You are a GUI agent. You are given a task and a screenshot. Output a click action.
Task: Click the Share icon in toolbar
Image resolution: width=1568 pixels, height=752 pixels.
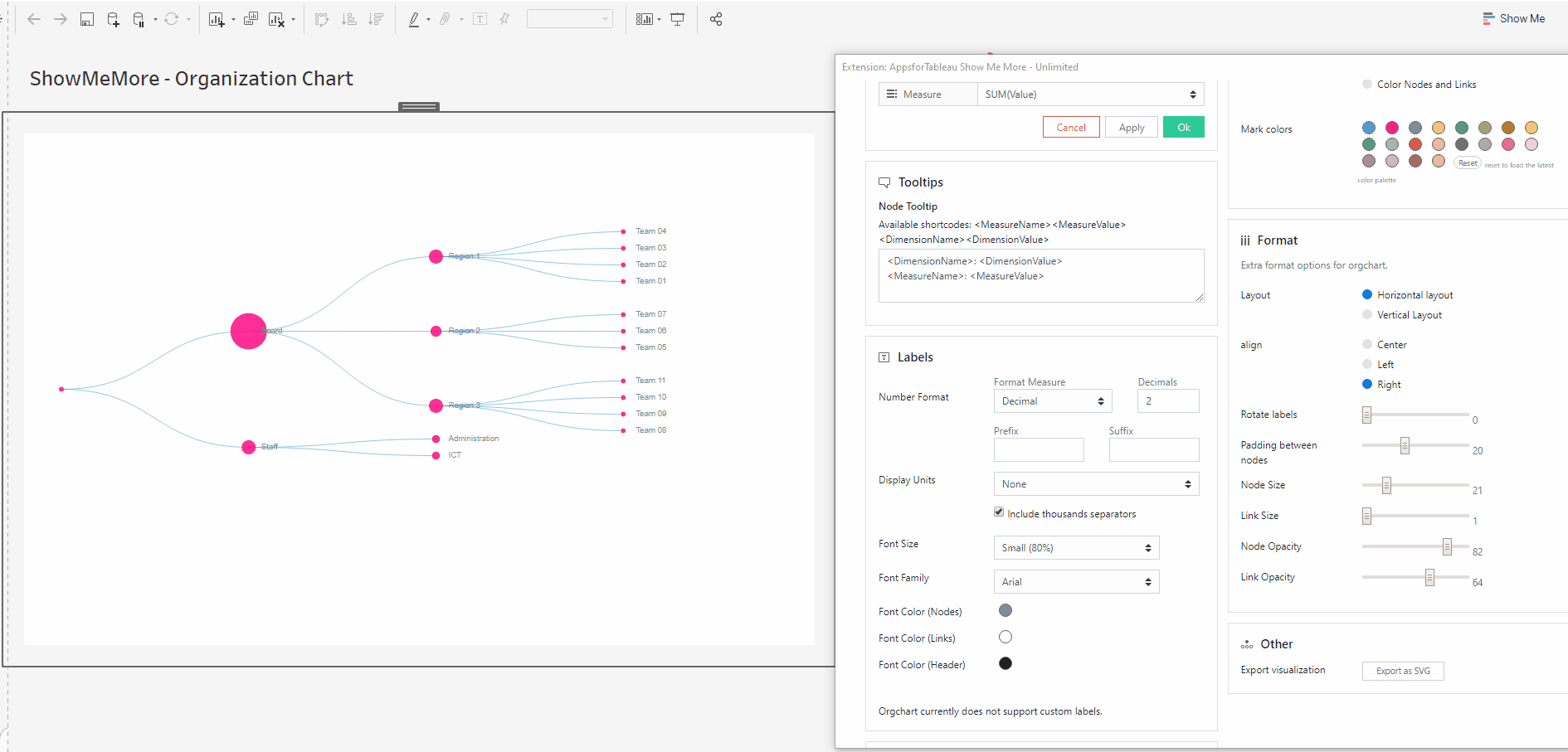point(716,19)
